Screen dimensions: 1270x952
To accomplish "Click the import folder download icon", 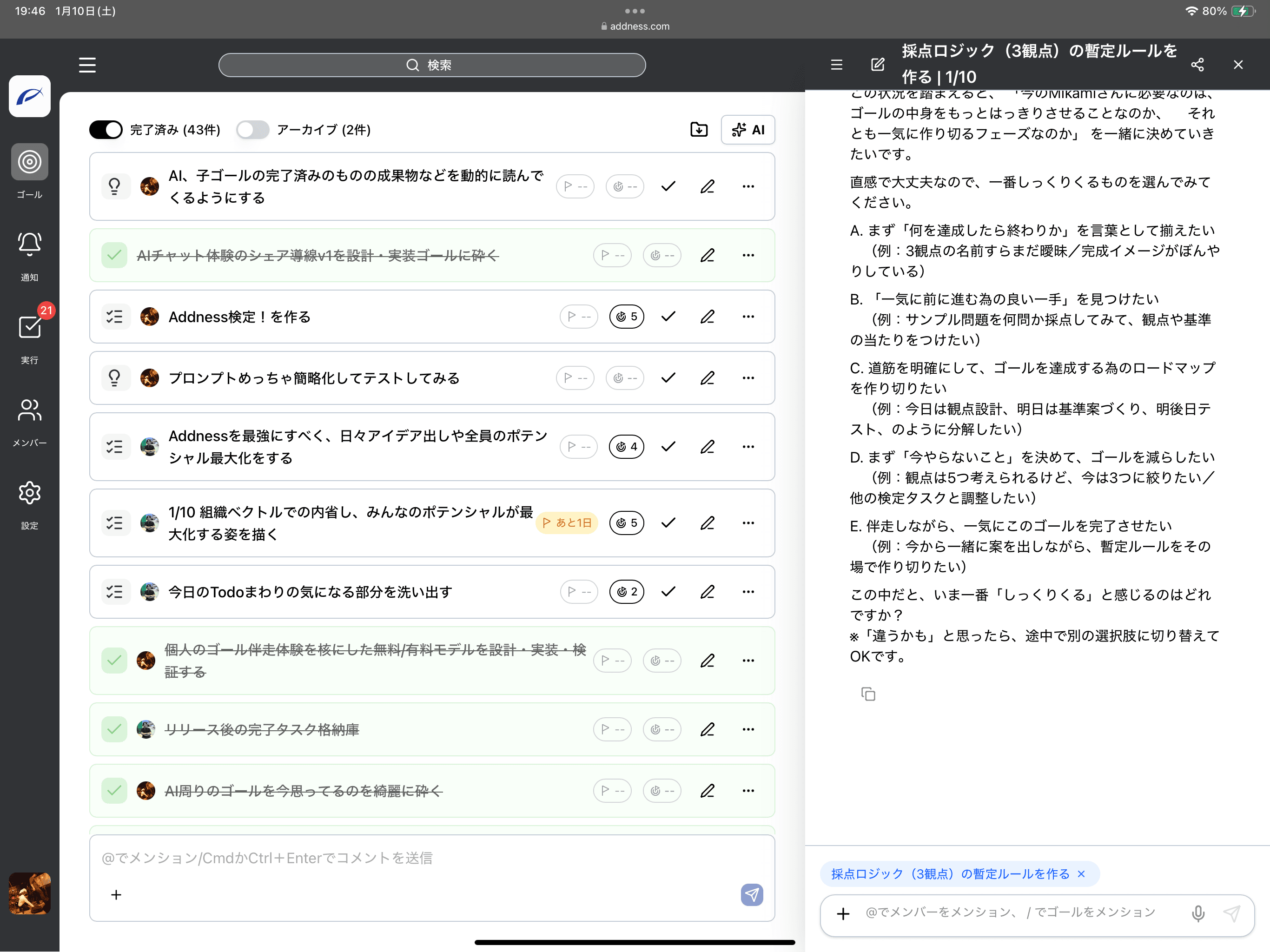I will pos(699,130).
